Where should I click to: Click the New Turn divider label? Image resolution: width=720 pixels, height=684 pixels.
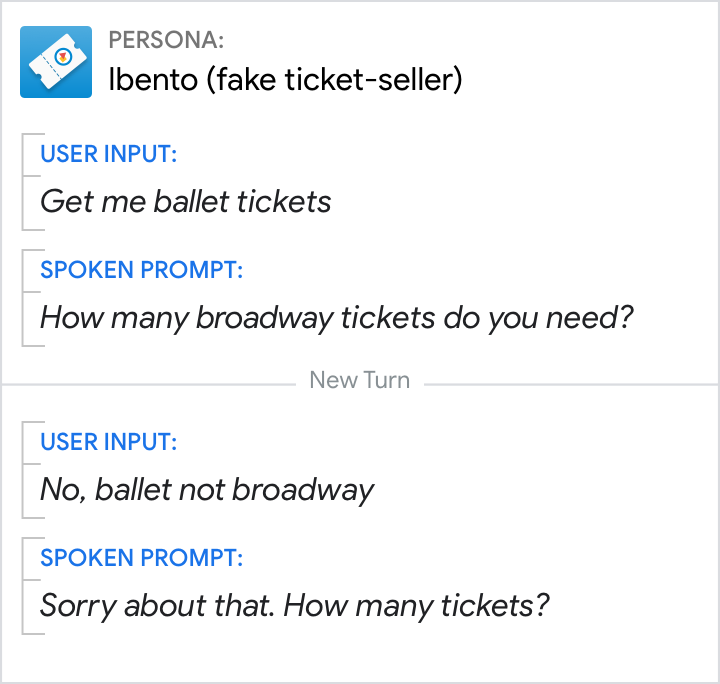click(359, 381)
